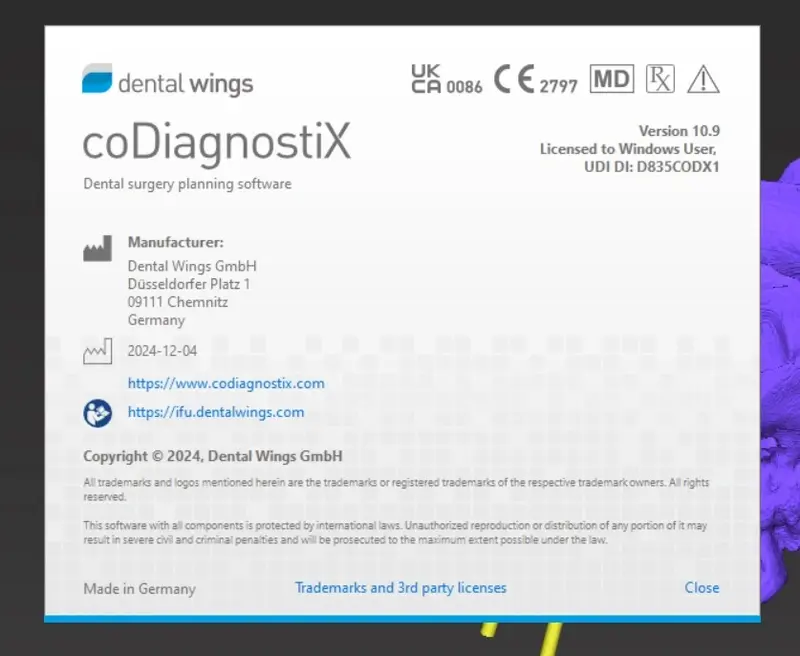Screen dimensions: 800x656
Task: Click the Copyright © 2024 line
Action: (213, 456)
